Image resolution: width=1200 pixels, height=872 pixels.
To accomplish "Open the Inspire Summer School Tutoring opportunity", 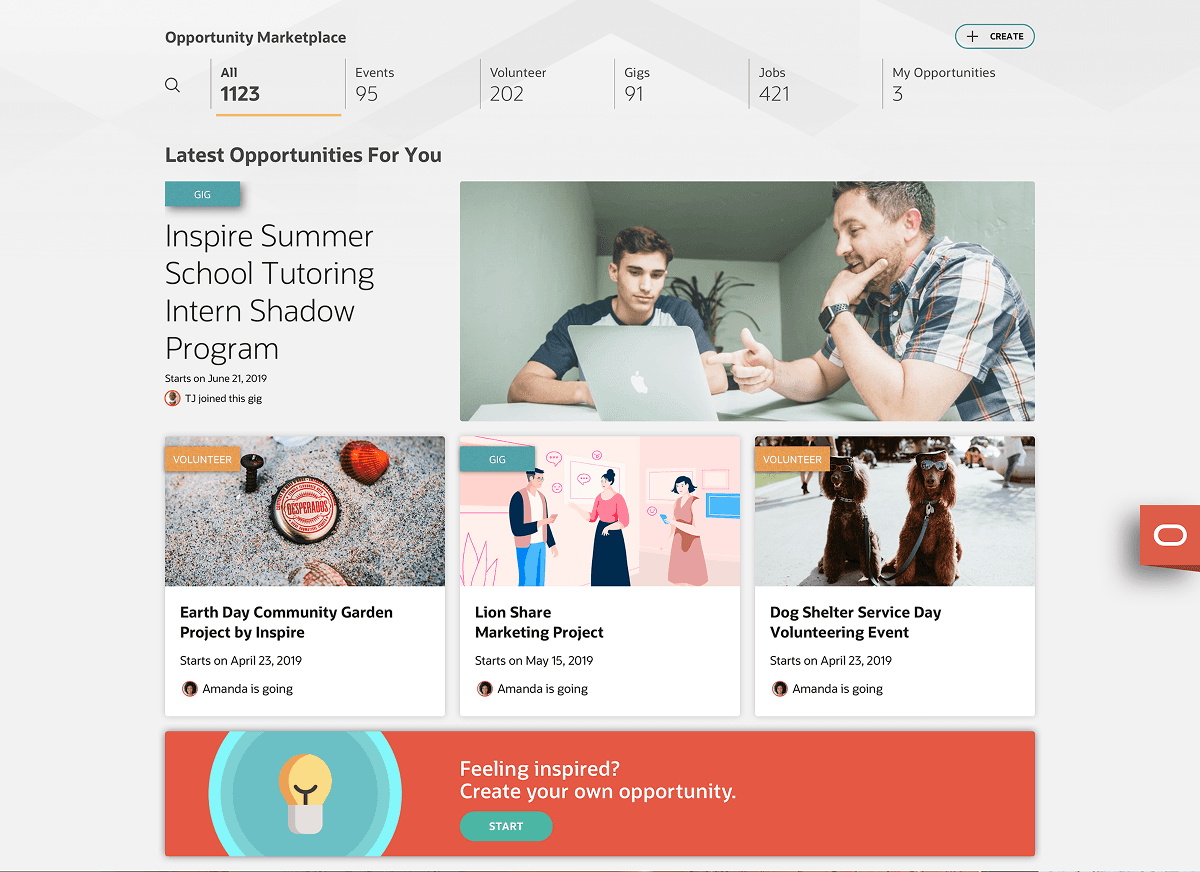I will click(x=269, y=292).
